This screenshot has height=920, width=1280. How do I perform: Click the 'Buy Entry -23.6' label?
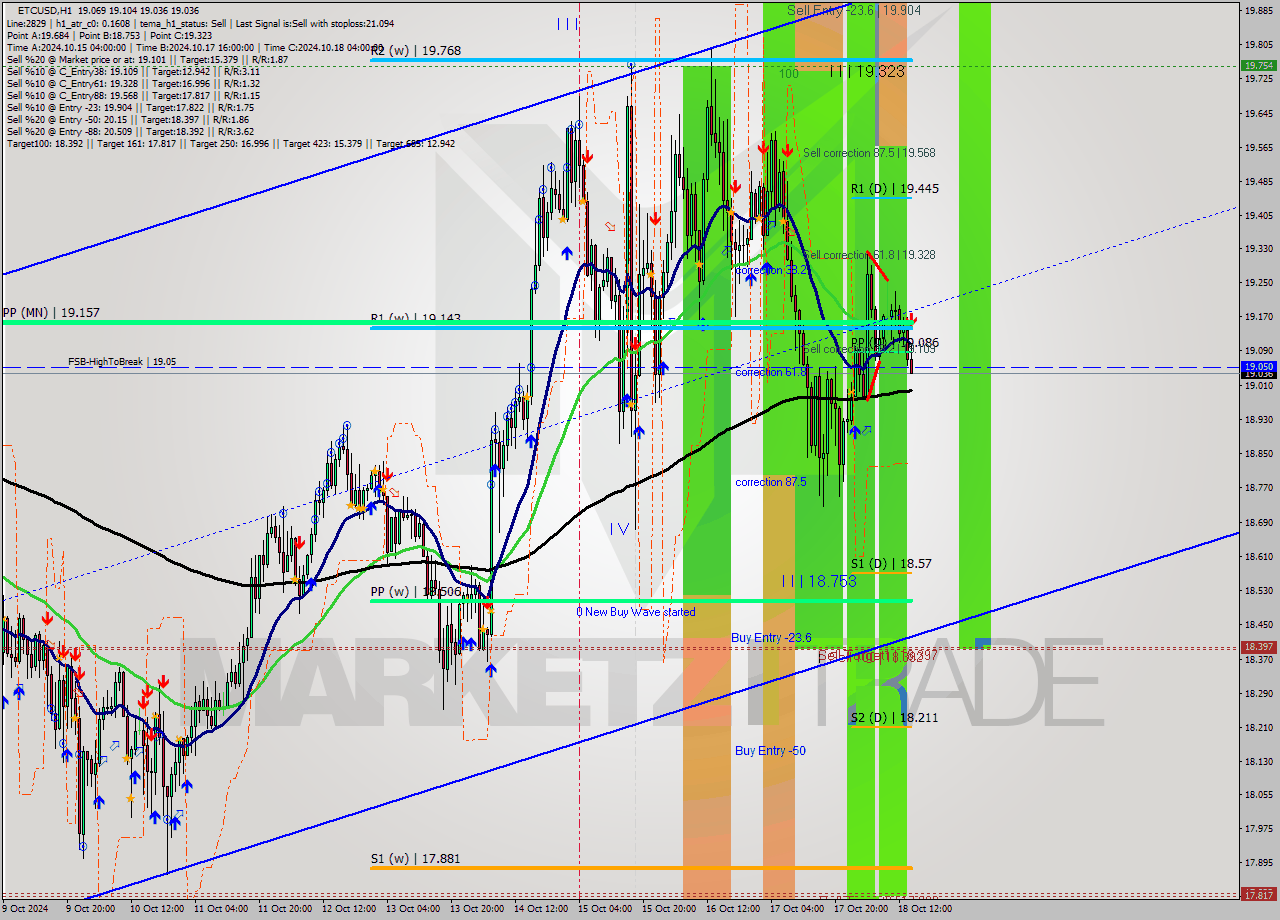[x=771, y=637]
